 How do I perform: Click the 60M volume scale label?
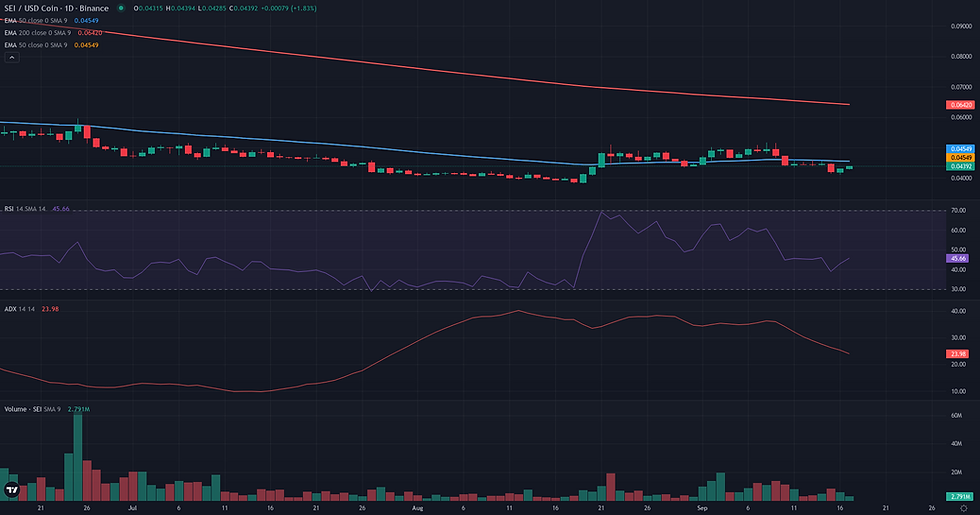pos(956,416)
